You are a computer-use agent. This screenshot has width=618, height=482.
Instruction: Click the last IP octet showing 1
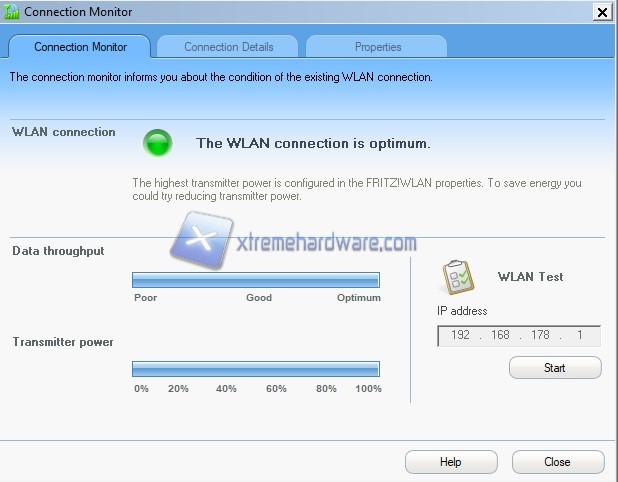(581, 336)
